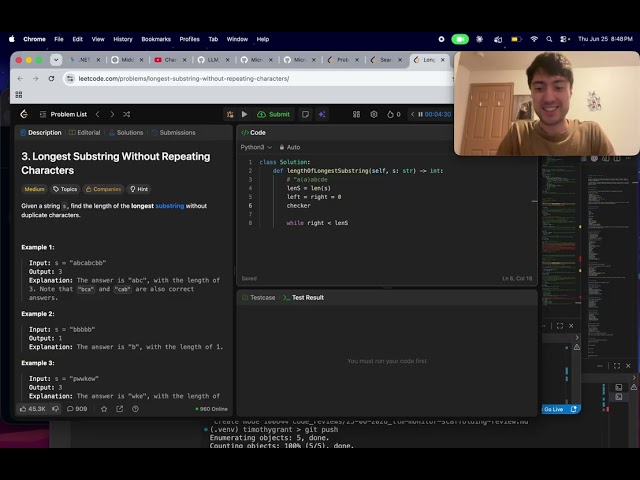The height and width of the screenshot is (480, 640).
Task: Switch to the Solutions tab
Action: (x=126, y=133)
